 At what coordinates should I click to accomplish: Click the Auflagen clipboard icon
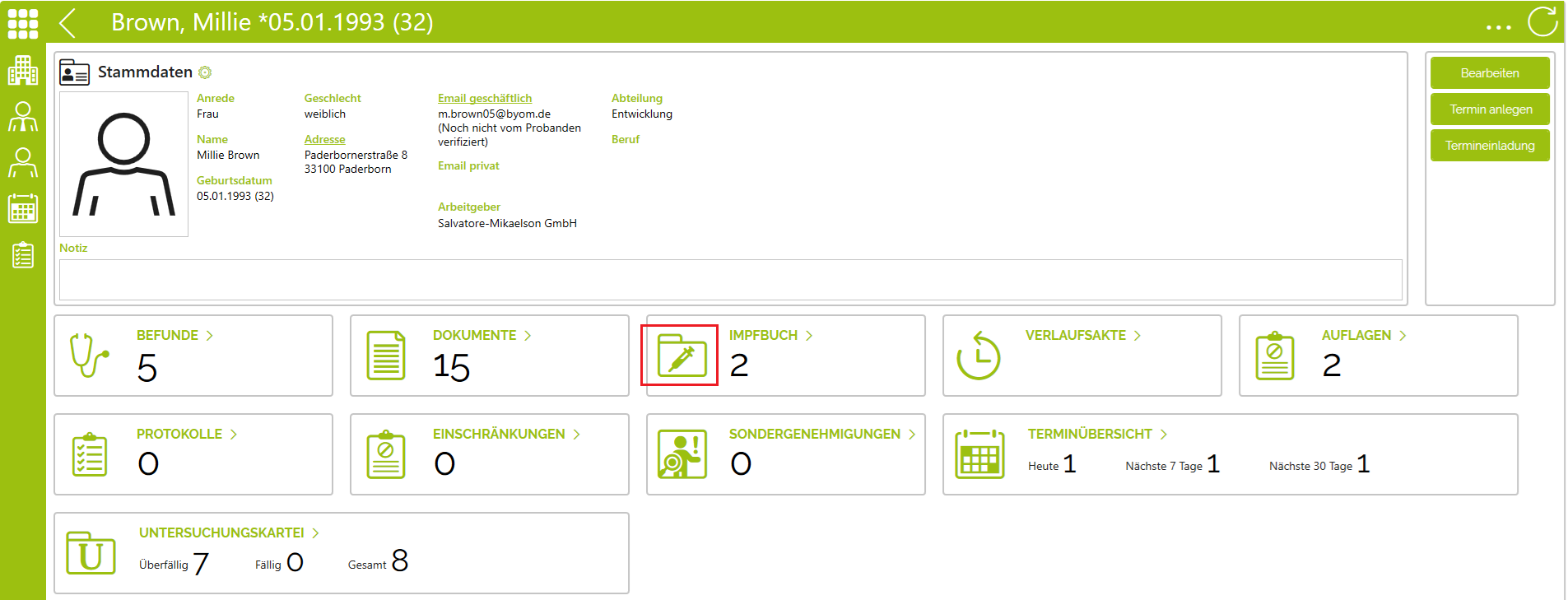[x=1275, y=356]
